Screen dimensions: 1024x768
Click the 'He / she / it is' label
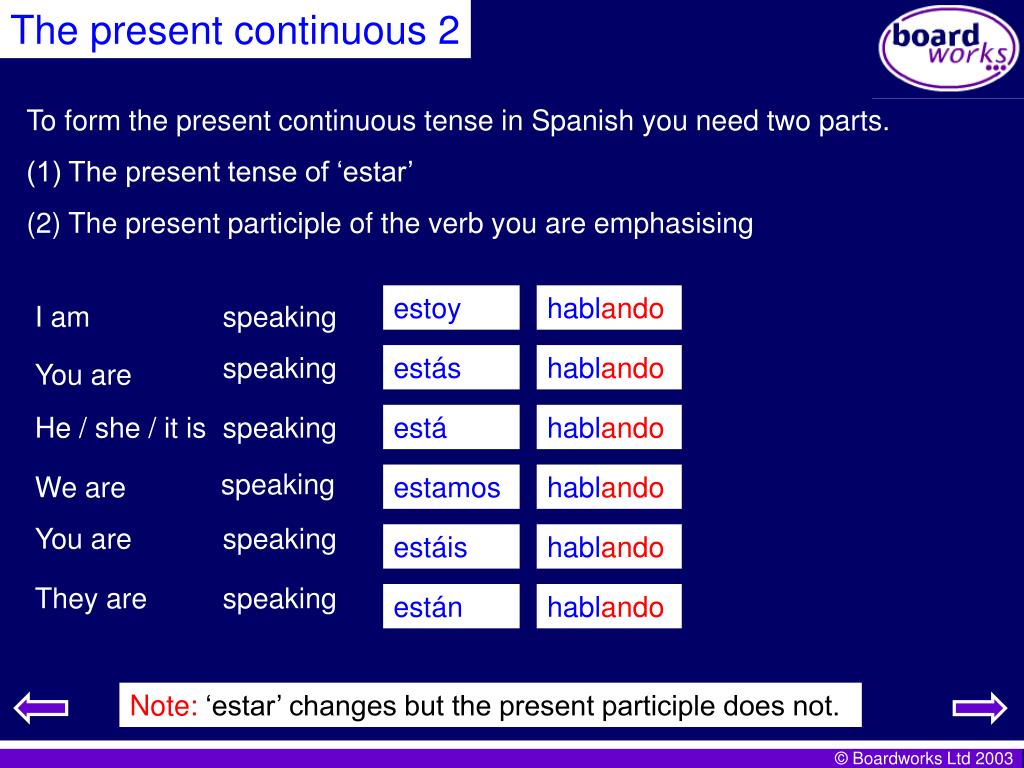point(121,428)
